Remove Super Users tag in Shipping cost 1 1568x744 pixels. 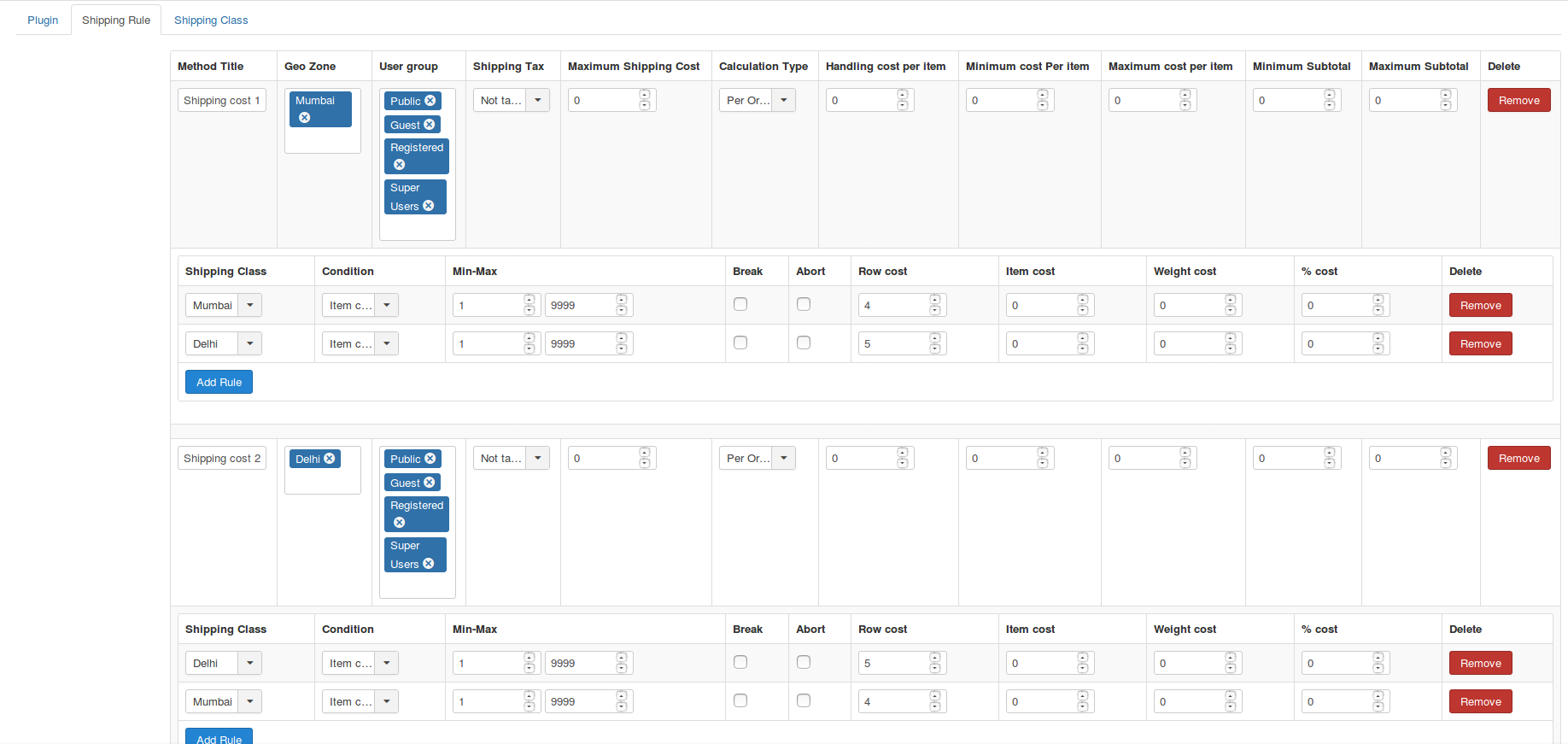pos(429,206)
